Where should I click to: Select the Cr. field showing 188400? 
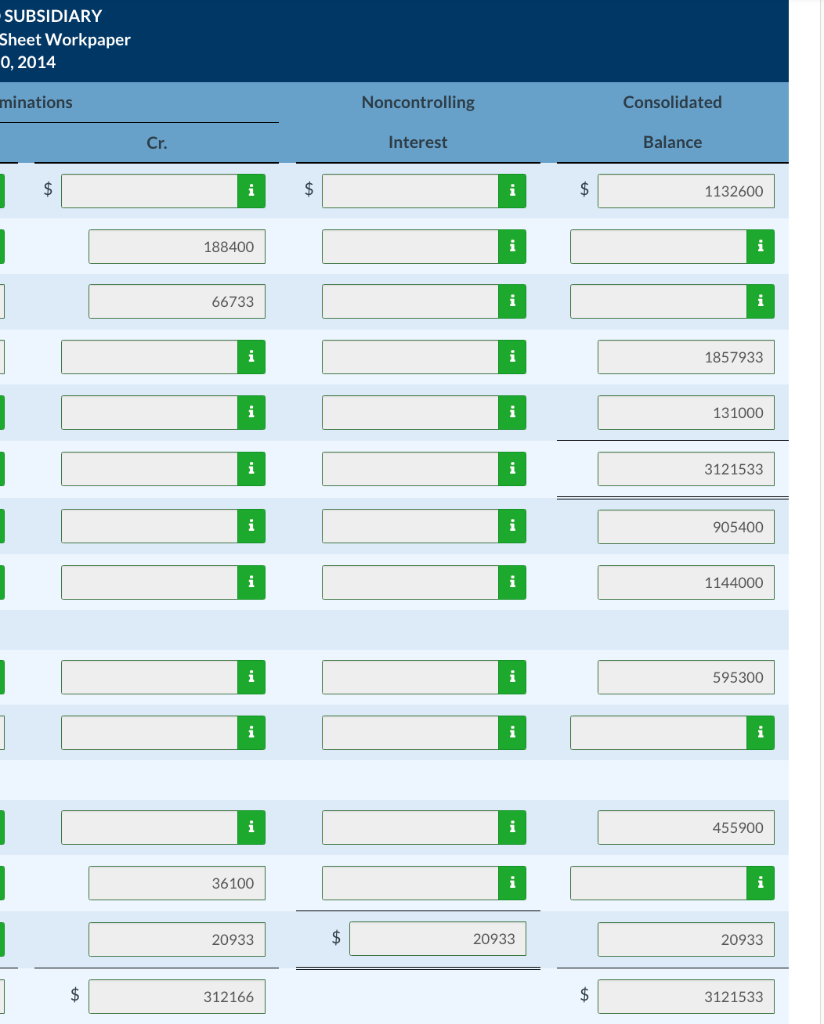tap(177, 246)
